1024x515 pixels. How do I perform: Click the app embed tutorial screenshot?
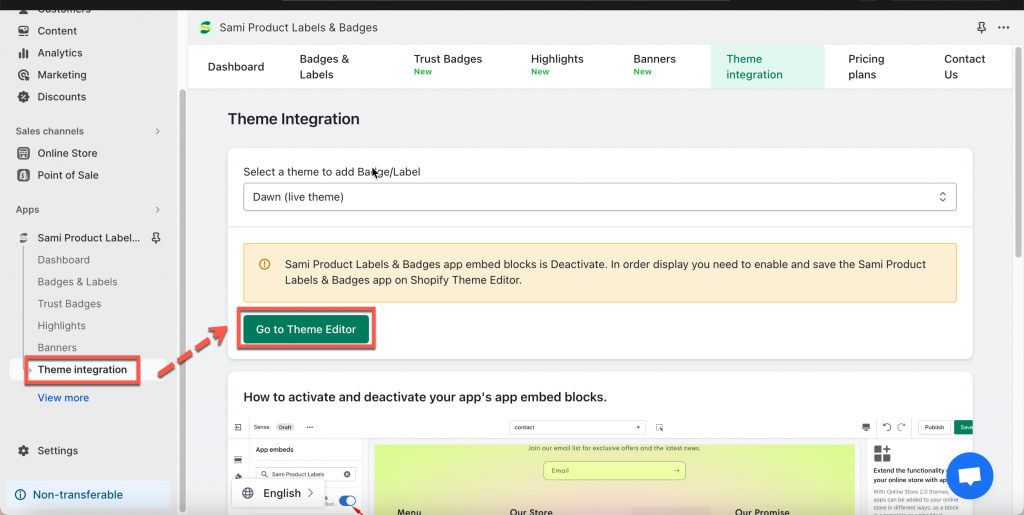point(600,466)
